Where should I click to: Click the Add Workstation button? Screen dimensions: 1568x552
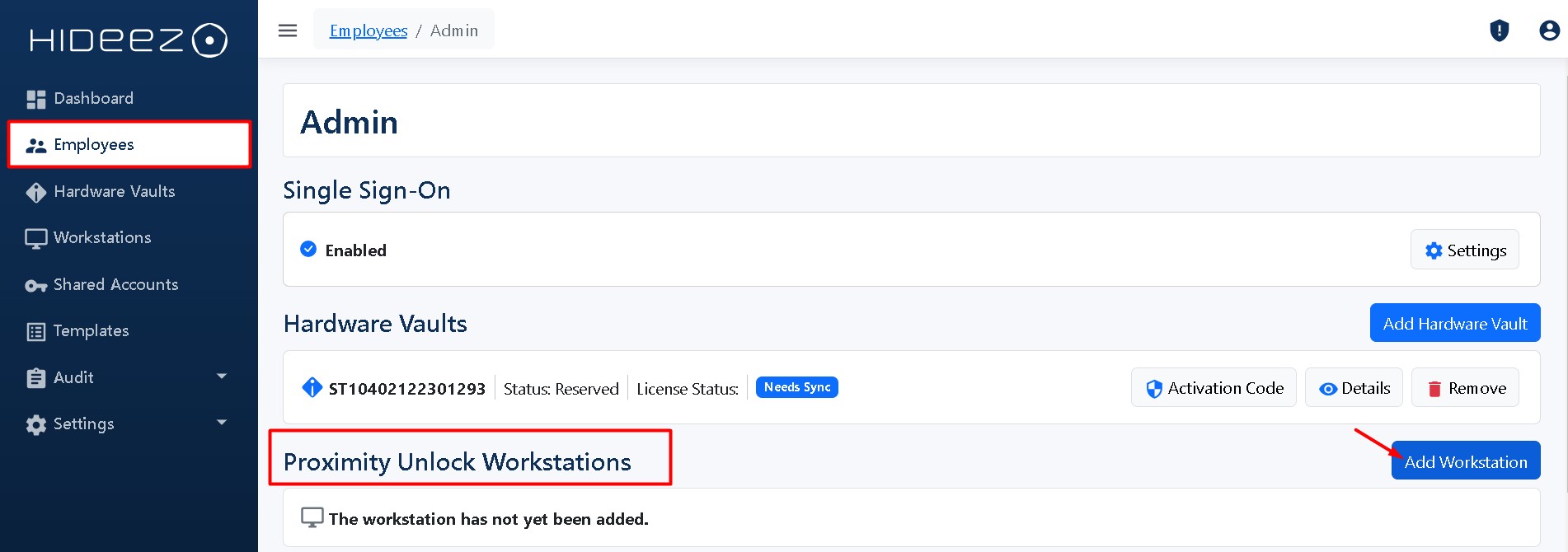(x=1466, y=461)
